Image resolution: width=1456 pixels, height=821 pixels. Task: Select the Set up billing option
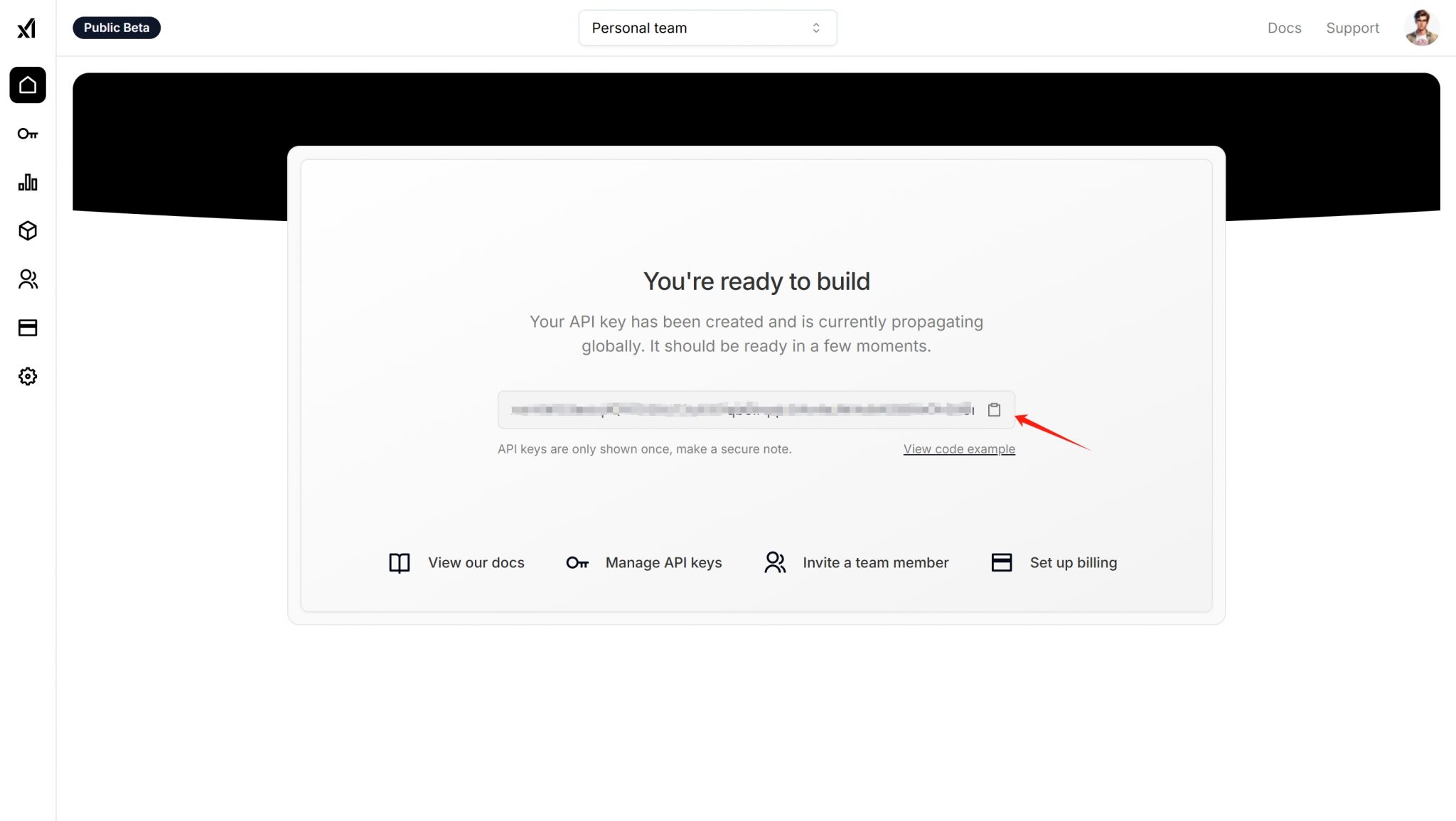(x=1073, y=562)
